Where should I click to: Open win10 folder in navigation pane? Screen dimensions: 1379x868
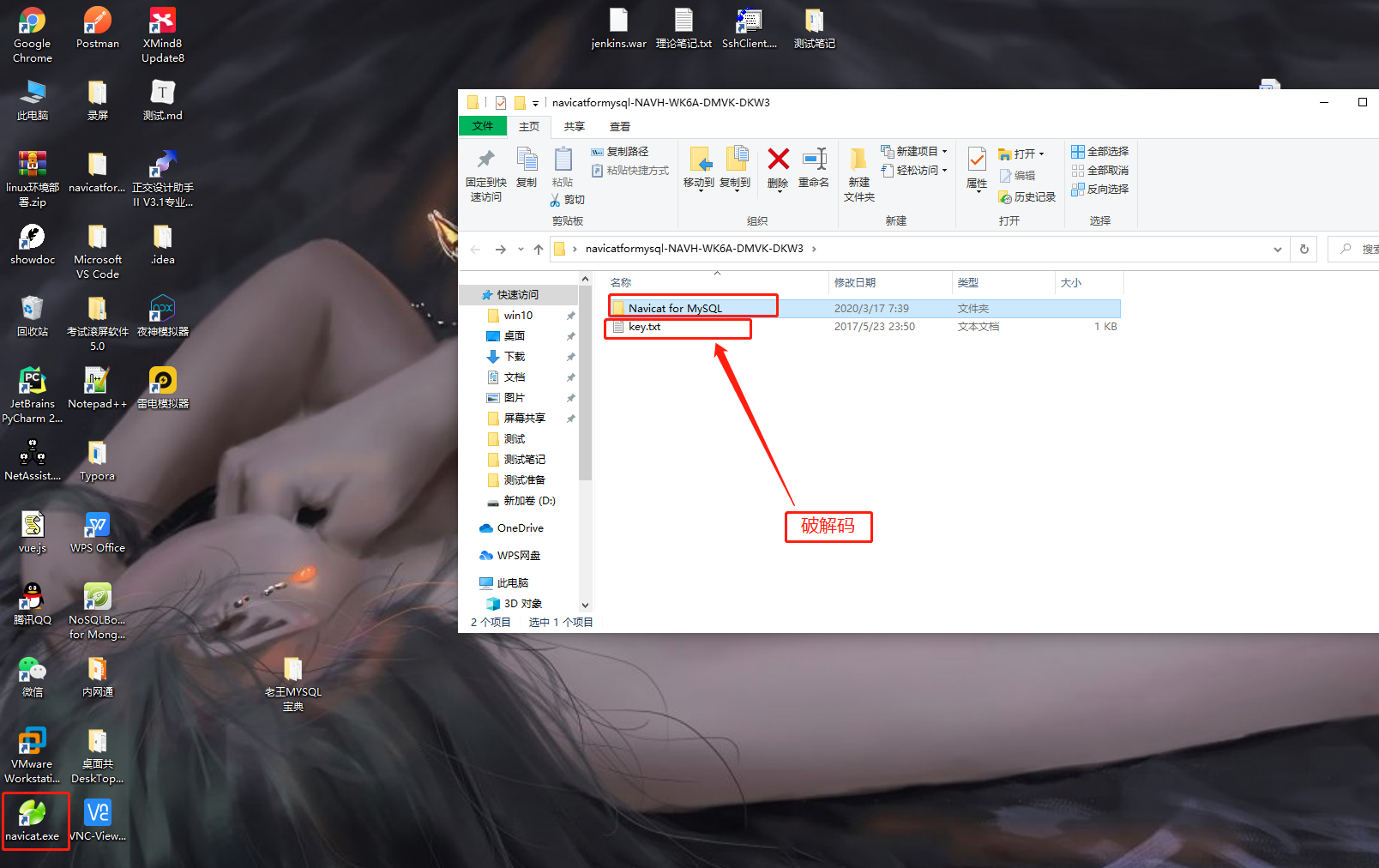(x=518, y=316)
